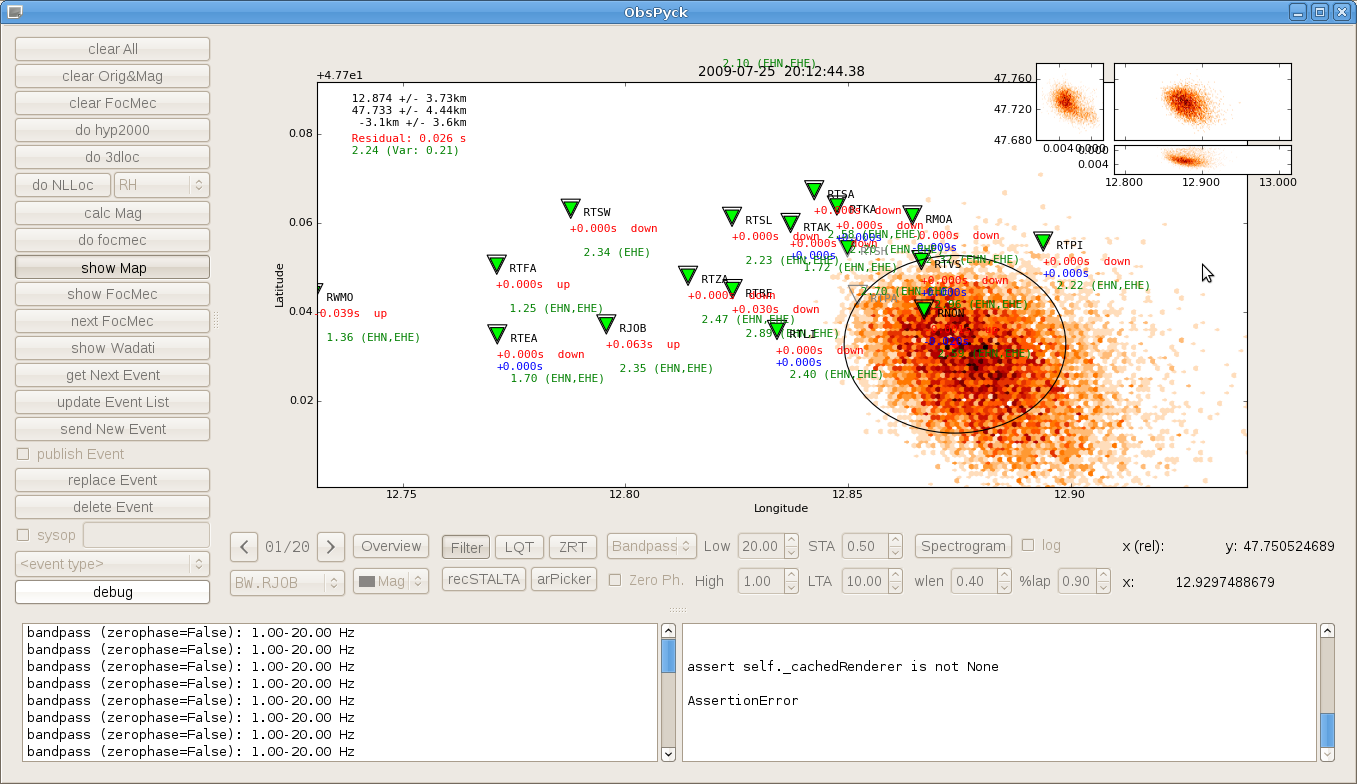The image size is (1357, 784).
Task: Open the Bandpass filter type dropdown
Action: coord(651,546)
